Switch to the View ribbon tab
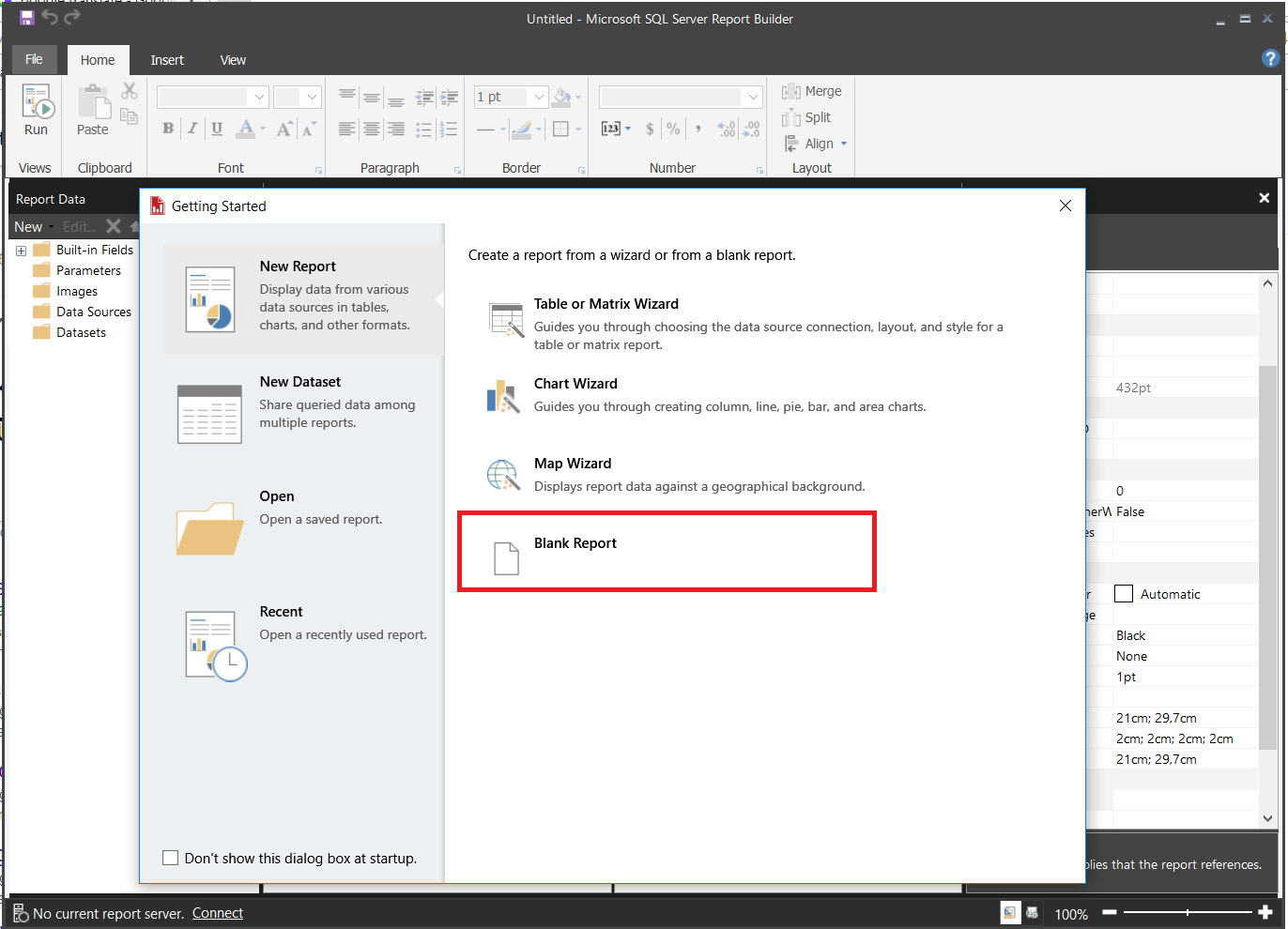This screenshot has width=1288, height=929. point(233,60)
